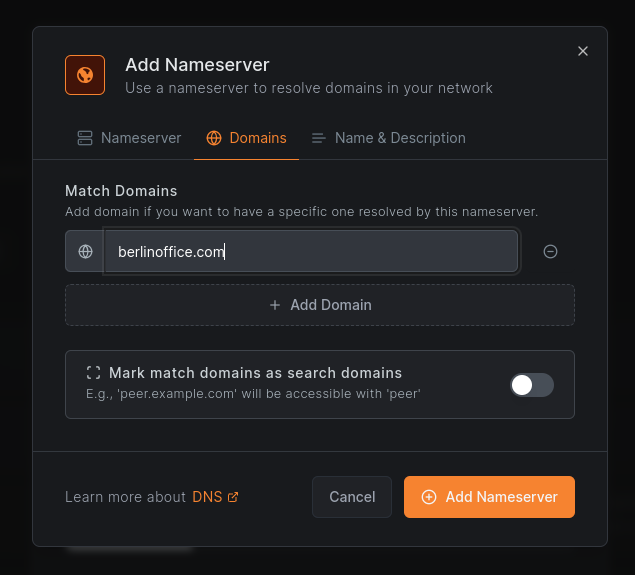Select the Domains tab
Screen dimensions: 635x575
(246, 138)
